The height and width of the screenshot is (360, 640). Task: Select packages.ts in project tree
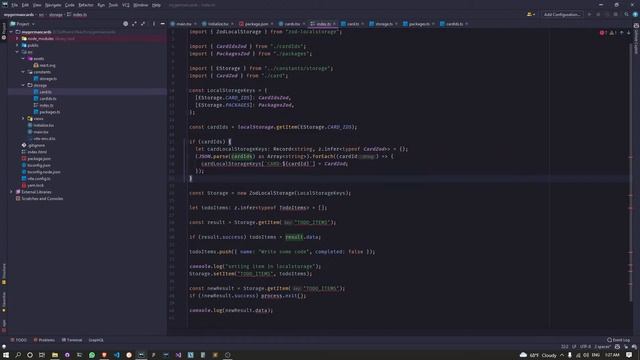[47, 112]
